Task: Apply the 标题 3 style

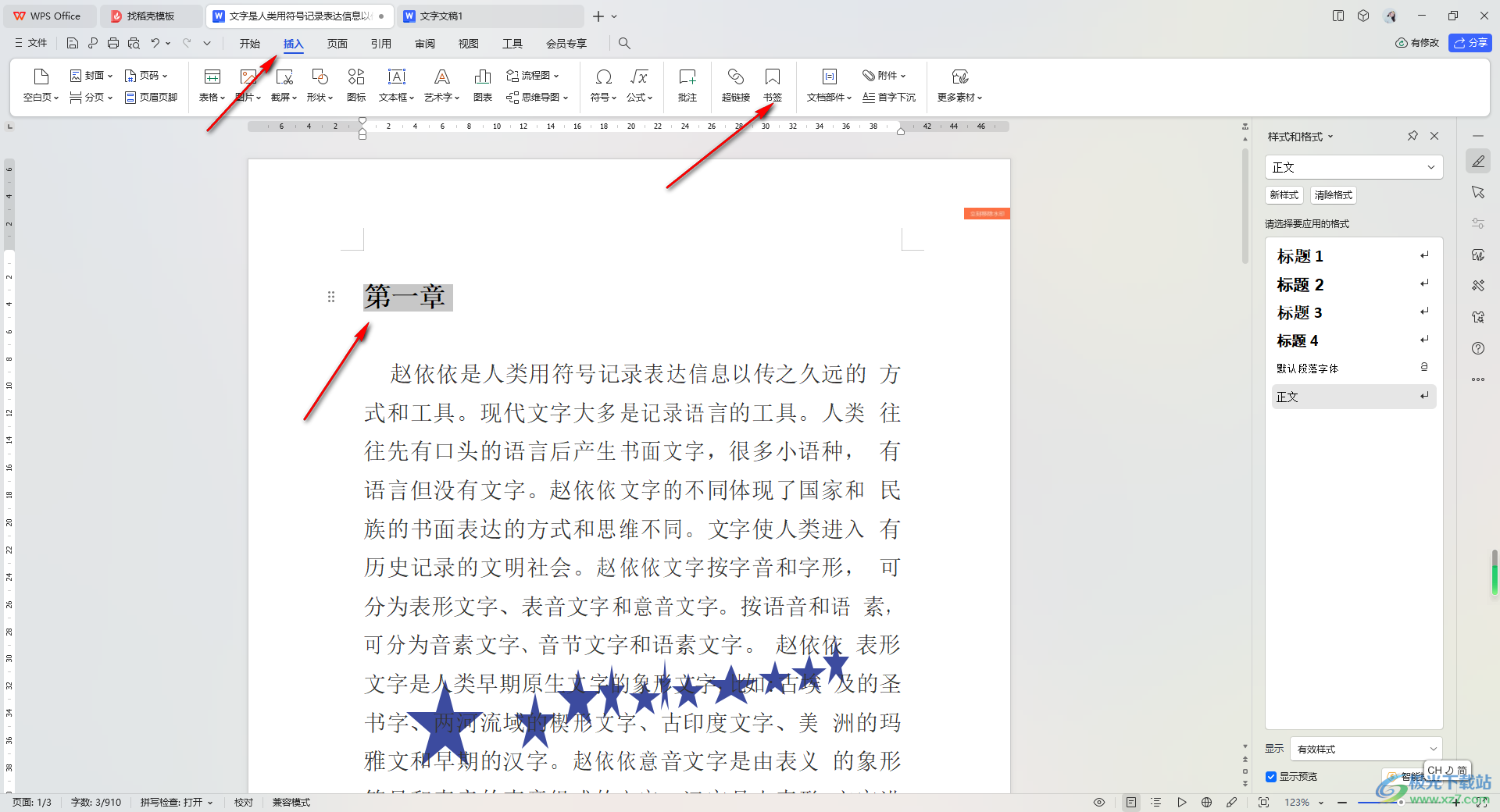Action: (x=1353, y=313)
